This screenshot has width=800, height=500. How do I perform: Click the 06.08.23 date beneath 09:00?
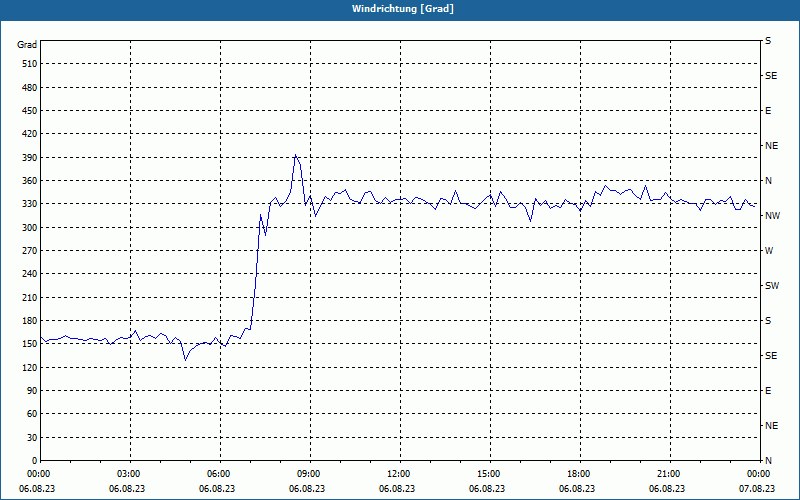[307, 489]
